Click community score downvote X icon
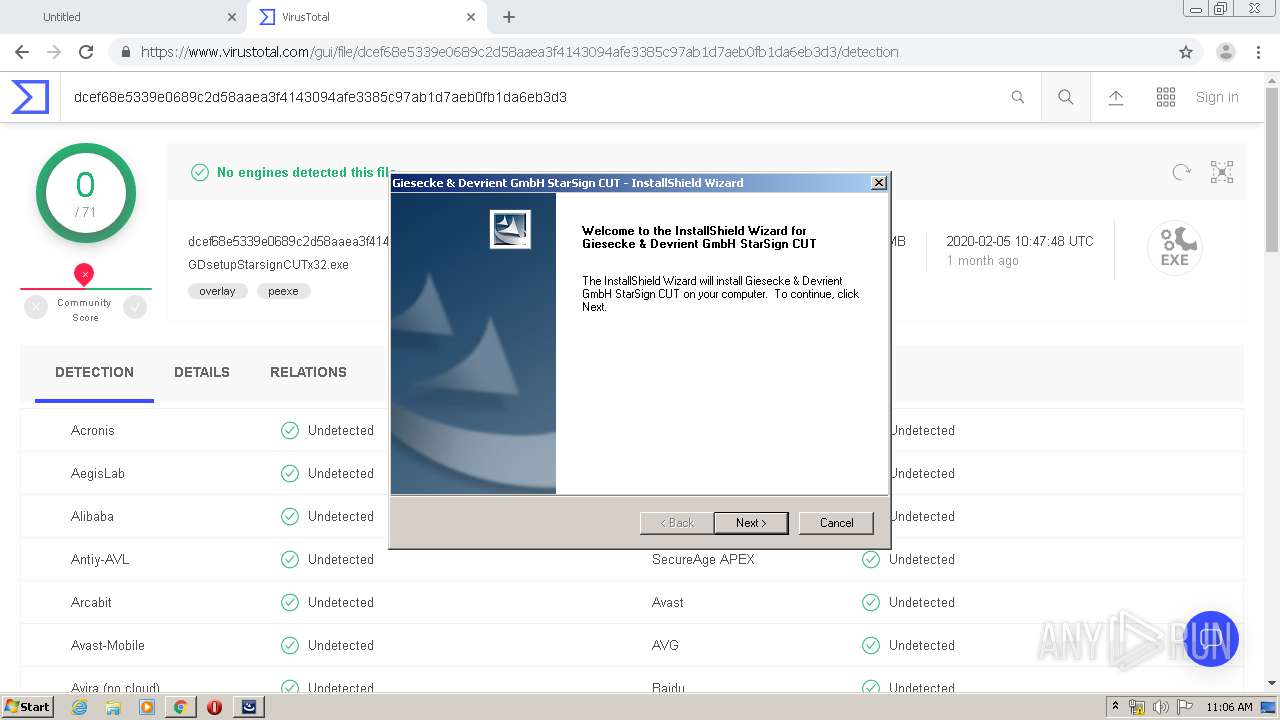Viewport: 1280px width, 720px height. coord(36,308)
